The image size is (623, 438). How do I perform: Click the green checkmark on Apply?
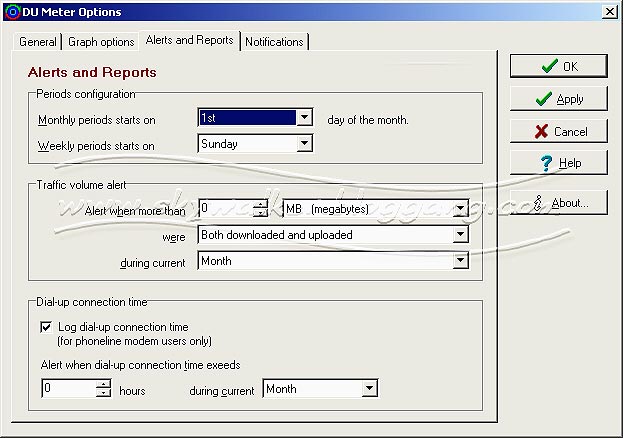coord(544,99)
